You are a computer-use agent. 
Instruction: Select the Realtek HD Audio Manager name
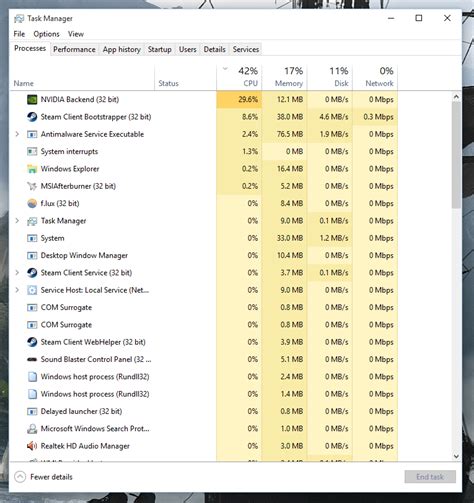pyautogui.click(x=85, y=446)
